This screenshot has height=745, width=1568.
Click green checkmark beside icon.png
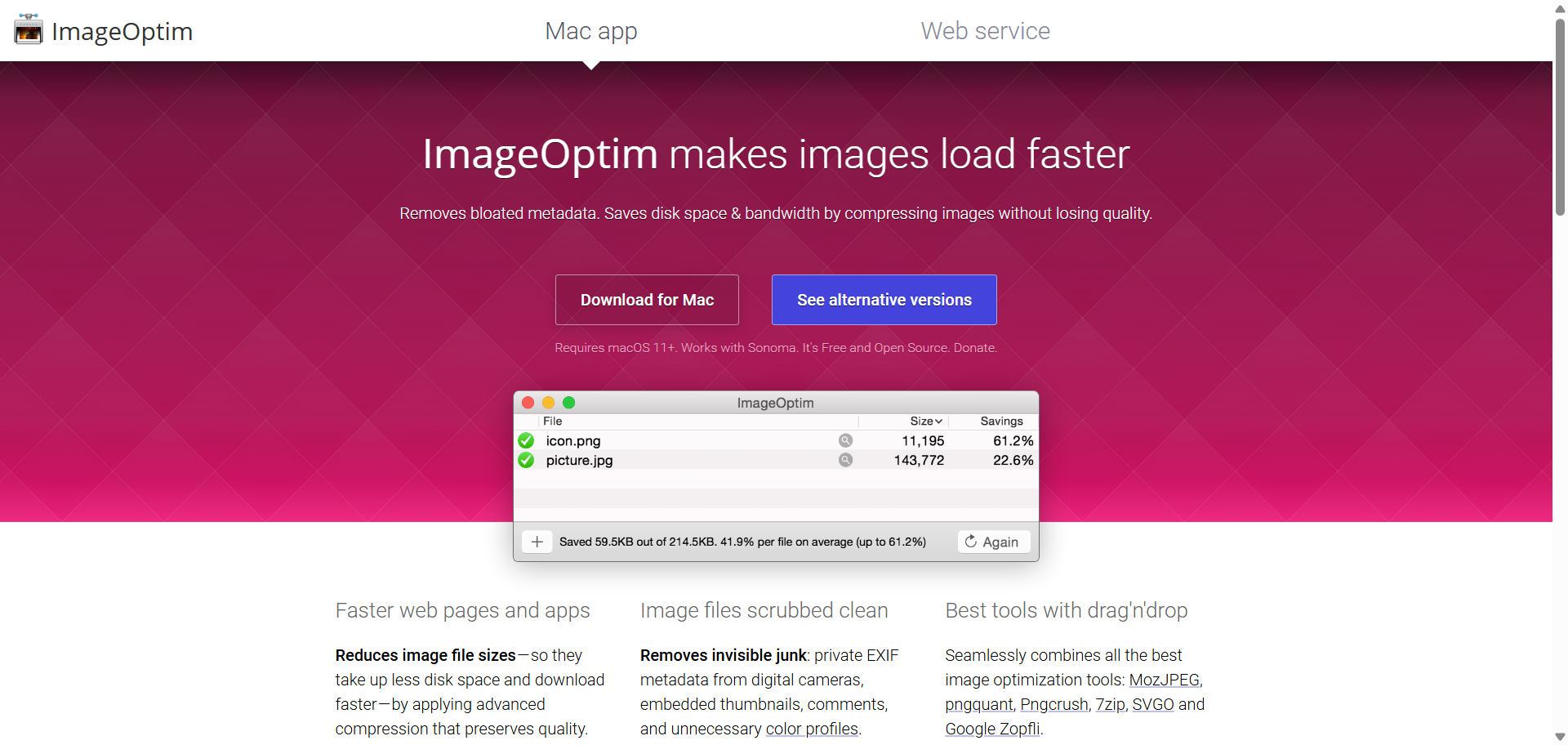pyautogui.click(x=526, y=441)
